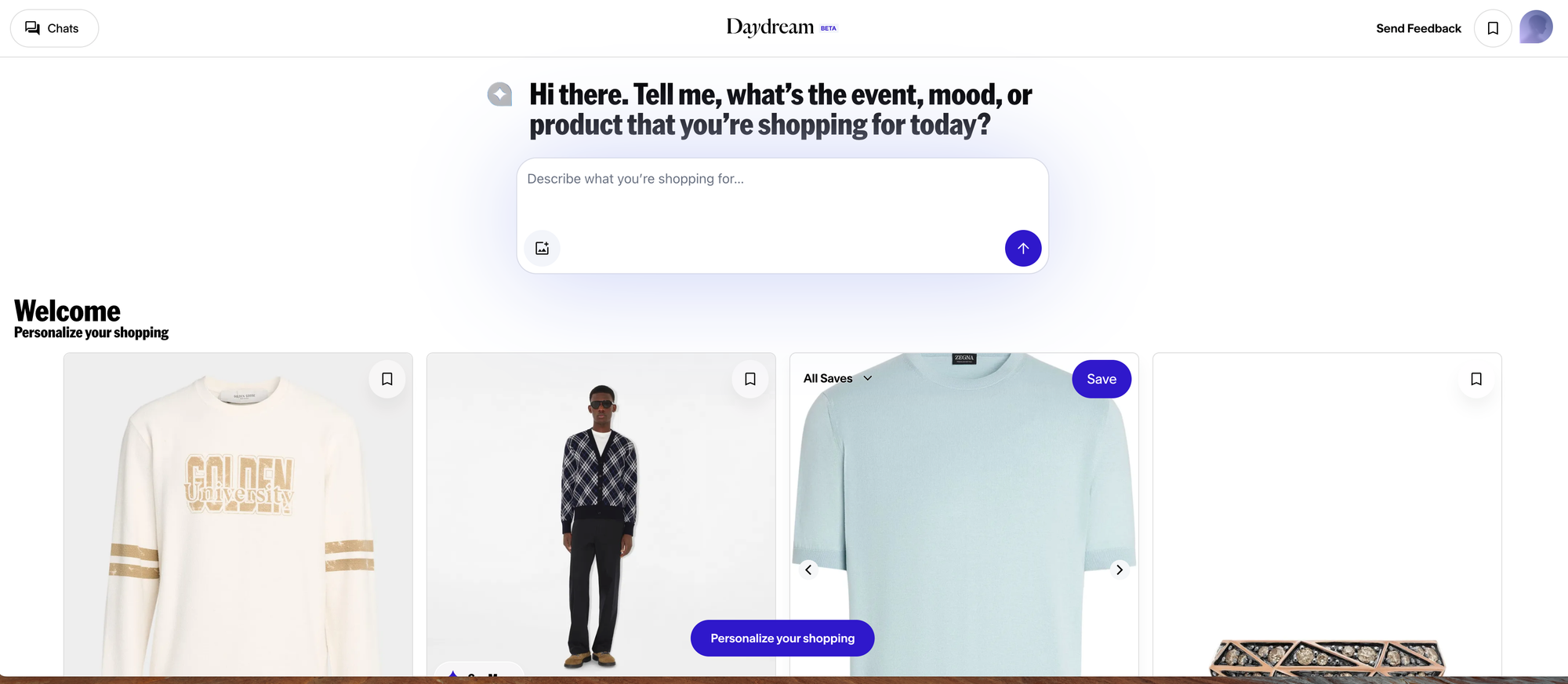Viewport: 1568px width, 684px height.
Task: Open the light blue Zegna t-shirt image
Action: click(x=964, y=515)
